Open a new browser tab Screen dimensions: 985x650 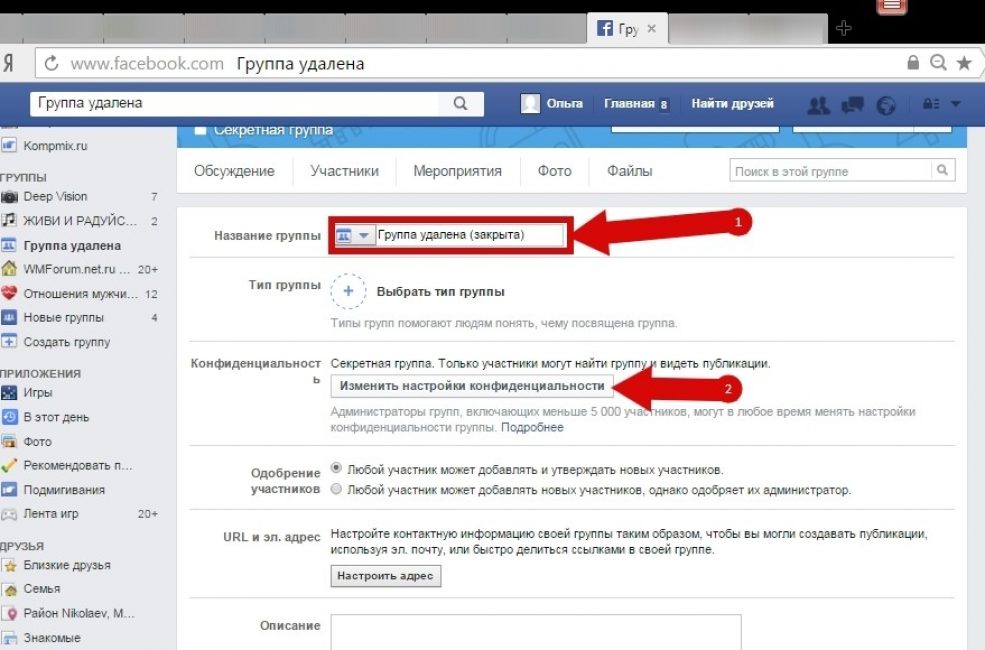pos(844,28)
